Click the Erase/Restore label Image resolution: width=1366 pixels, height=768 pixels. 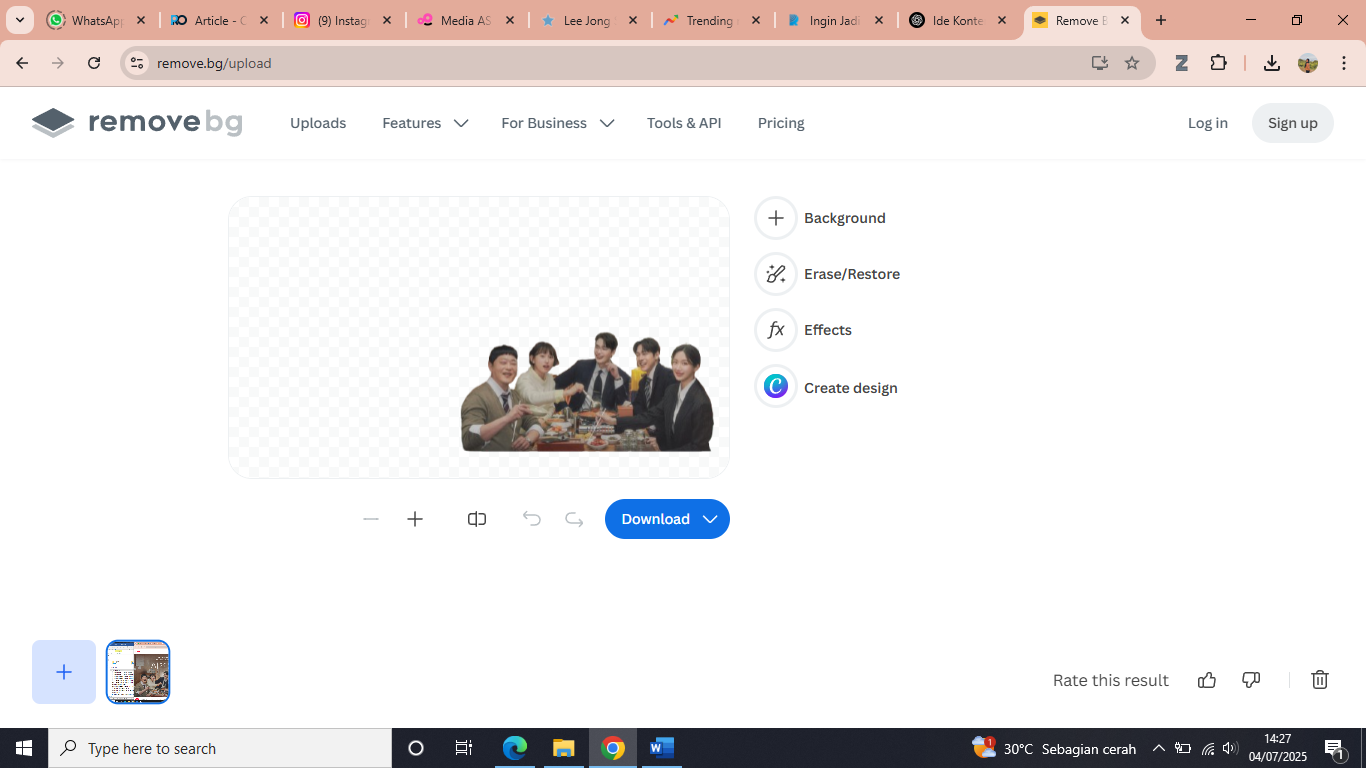coord(852,274)
